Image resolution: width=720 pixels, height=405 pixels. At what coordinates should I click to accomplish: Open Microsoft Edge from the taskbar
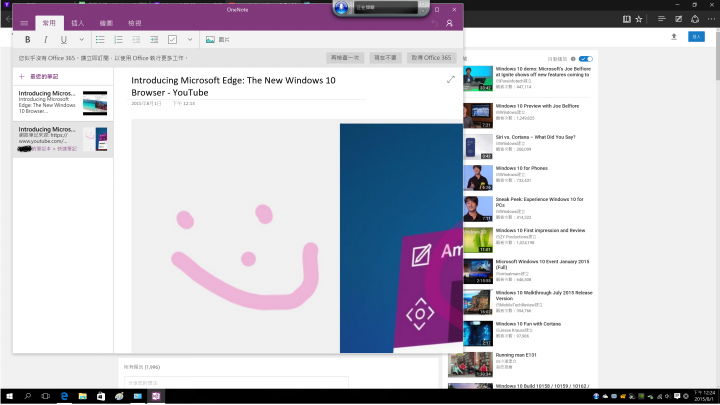coord(64,396)
